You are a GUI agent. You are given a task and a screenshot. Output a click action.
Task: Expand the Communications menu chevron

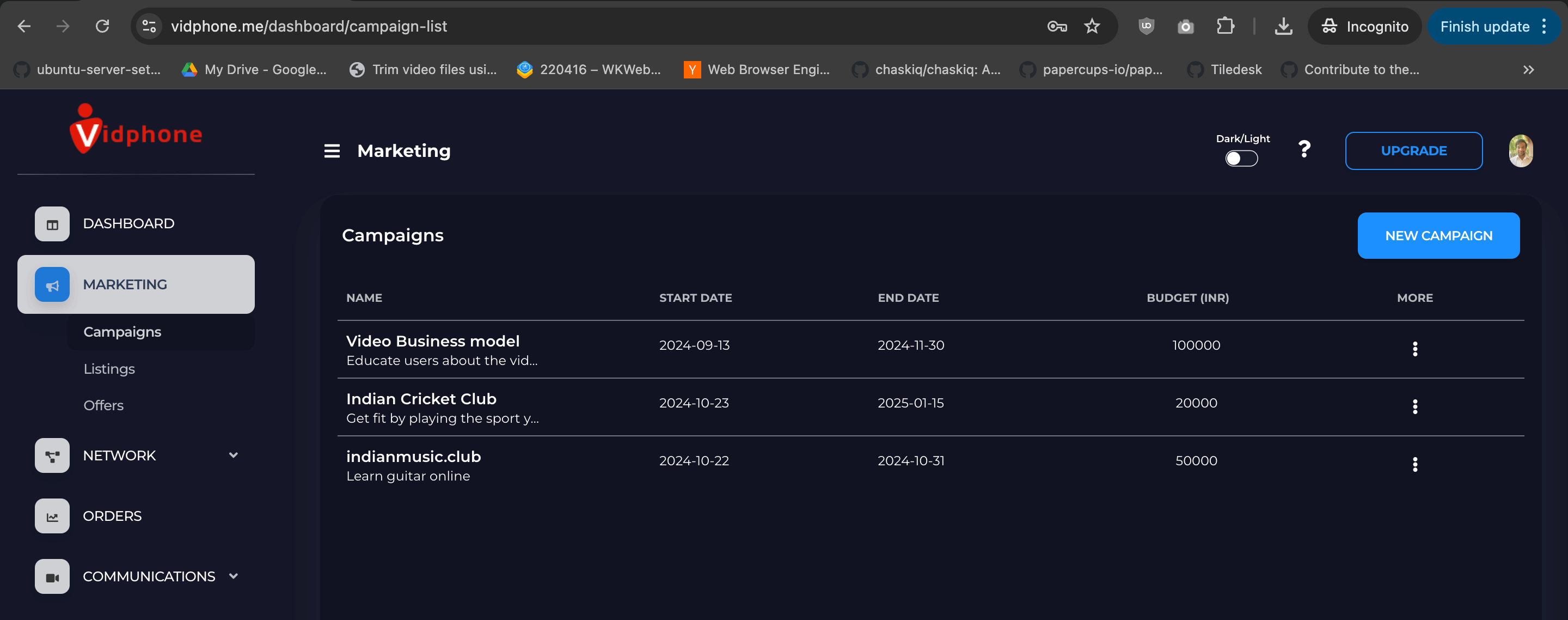[233, 576]
